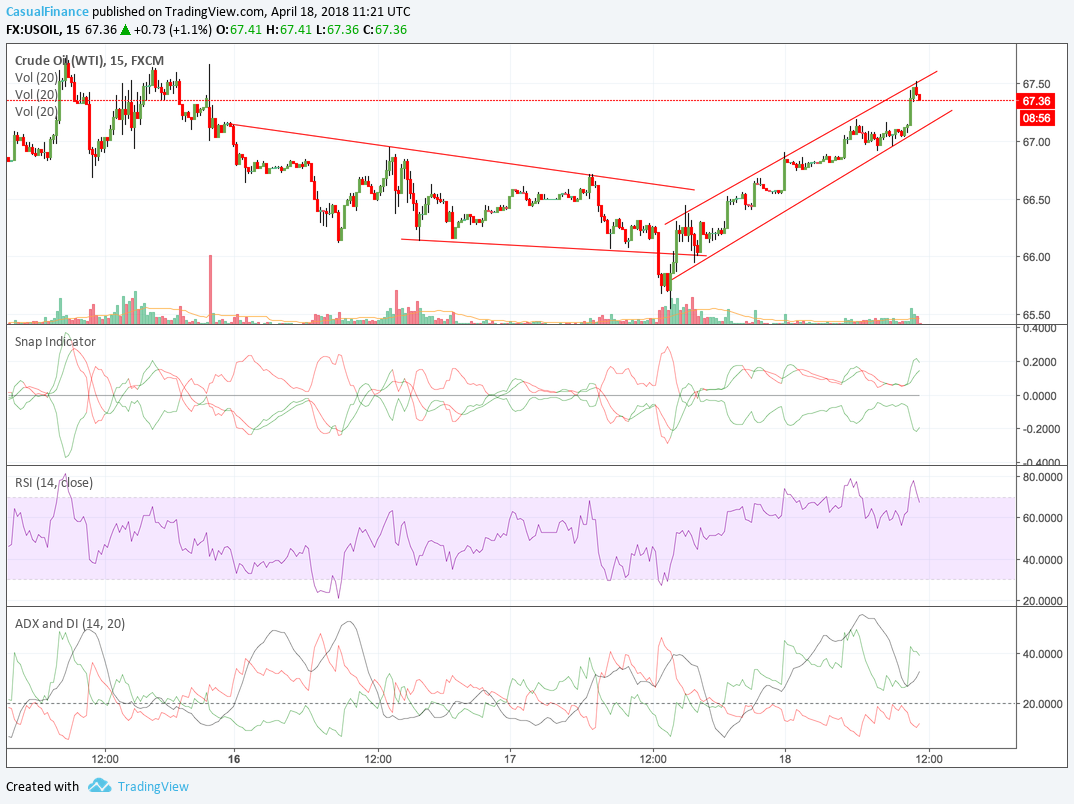
Task: Click the TradingView link at bottom
Action: tap(153, 786)
